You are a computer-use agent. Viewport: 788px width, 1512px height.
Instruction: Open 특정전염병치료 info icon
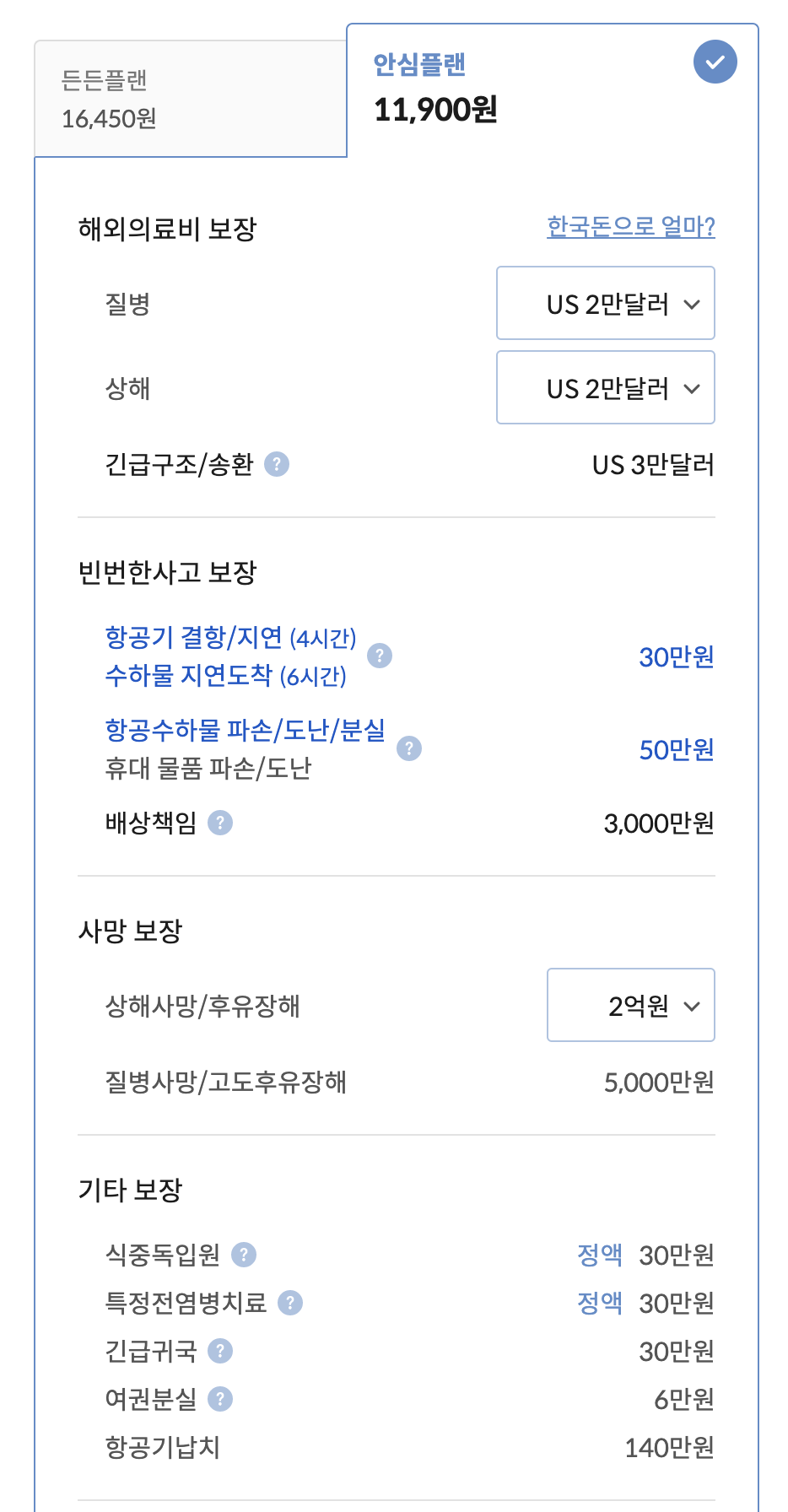click(290, 1303)
